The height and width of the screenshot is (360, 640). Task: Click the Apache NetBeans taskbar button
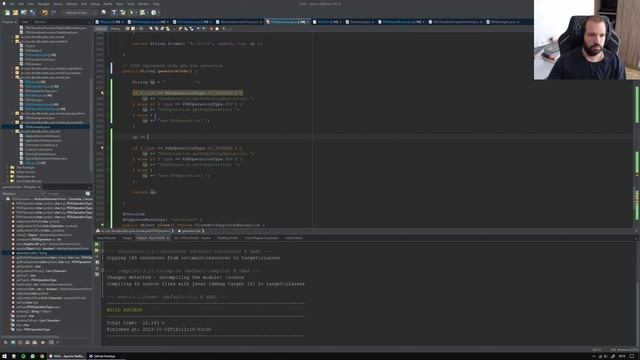67,356
